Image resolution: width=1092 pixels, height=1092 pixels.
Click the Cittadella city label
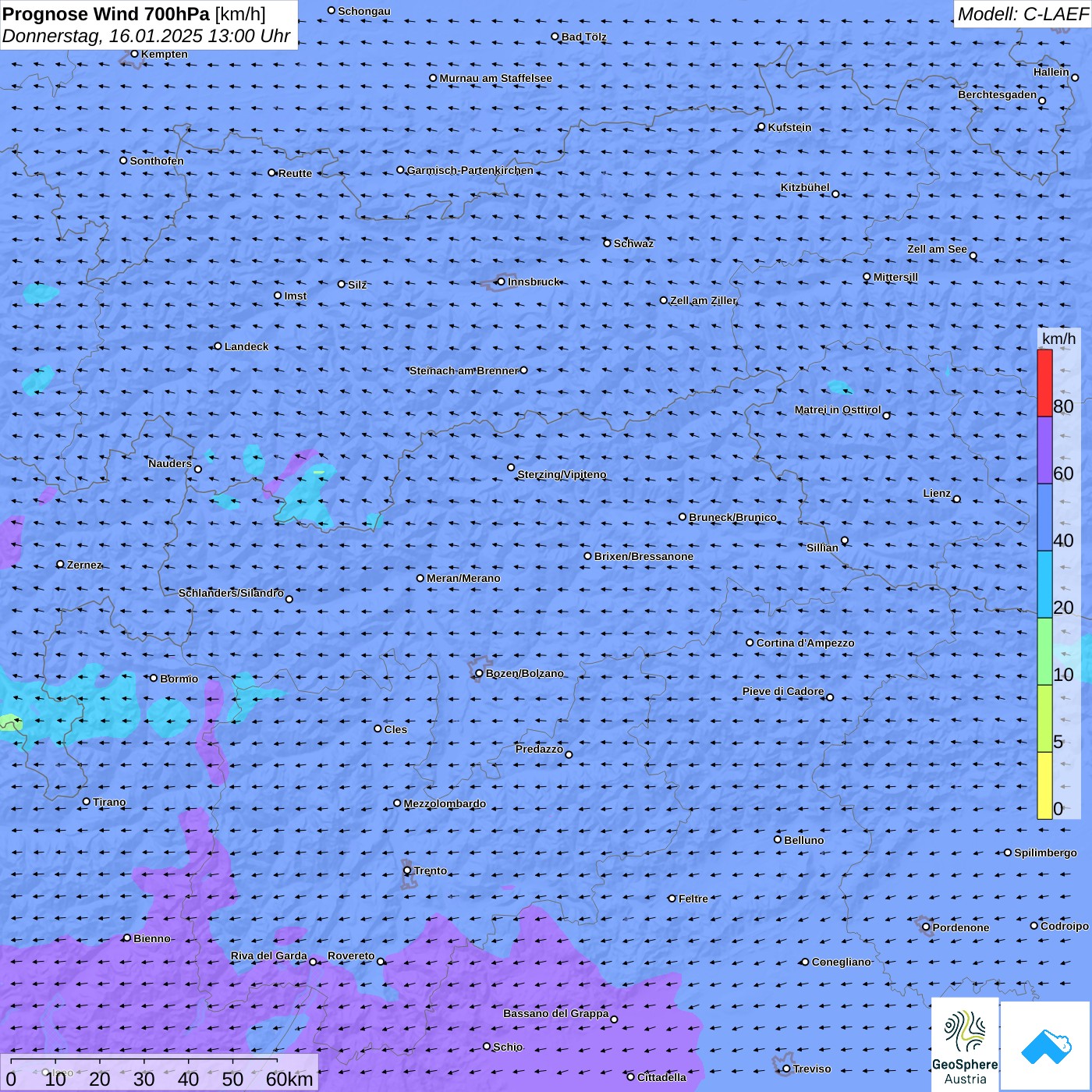click(x=661, y=1077)
